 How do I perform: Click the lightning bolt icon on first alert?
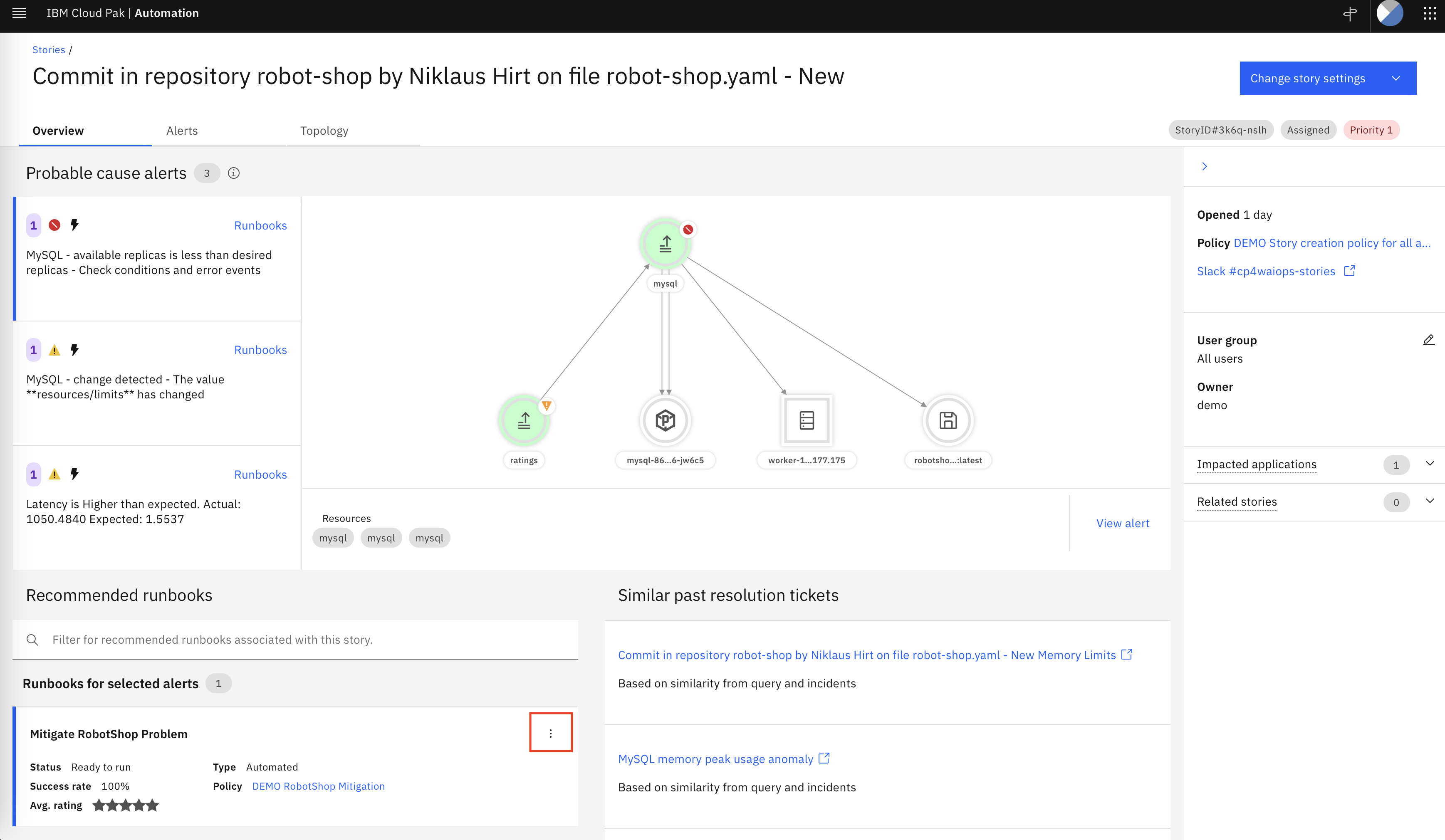coord(74,225)
